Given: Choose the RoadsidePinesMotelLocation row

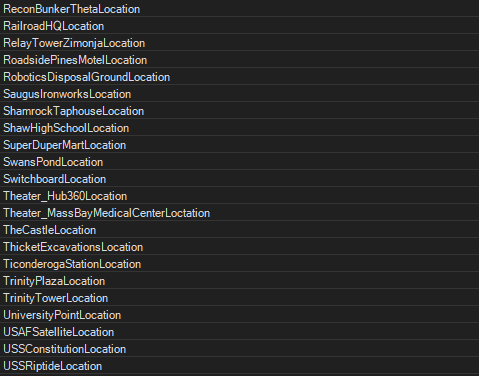Looking at the screenshot, I should pos(239,60).
